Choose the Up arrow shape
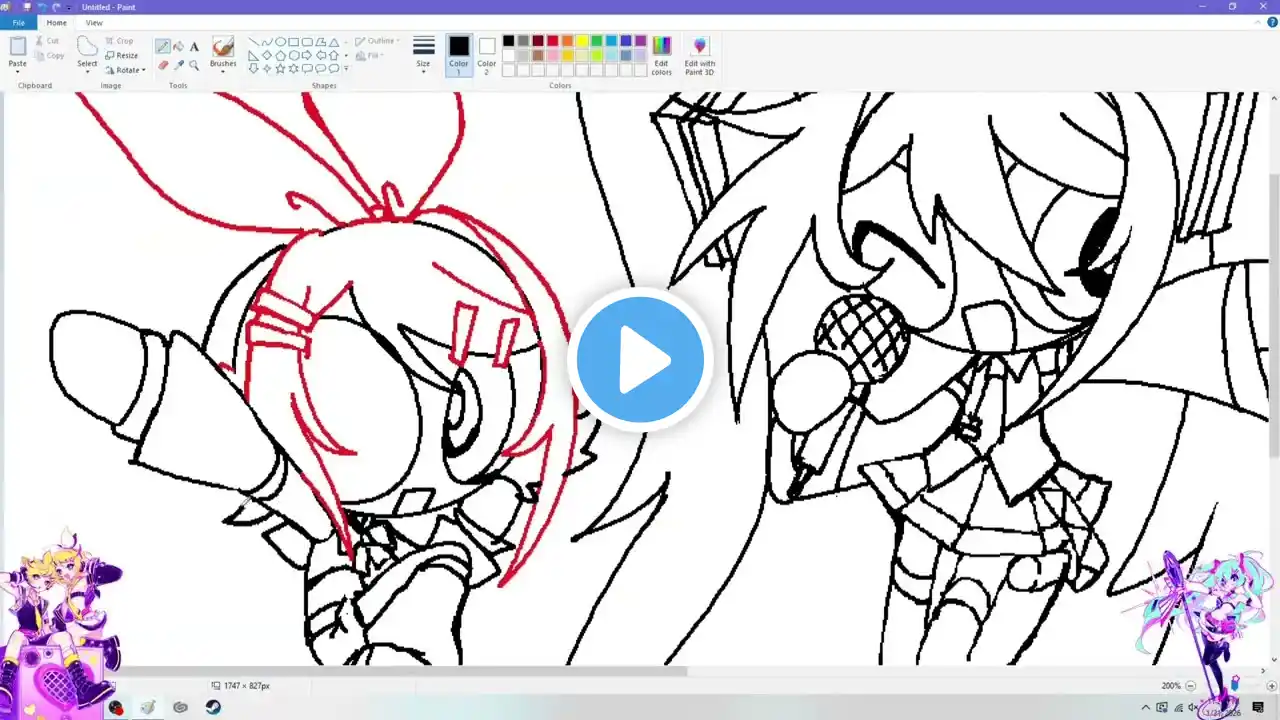Screen dimensions: 1280x720 pos(332,55)
